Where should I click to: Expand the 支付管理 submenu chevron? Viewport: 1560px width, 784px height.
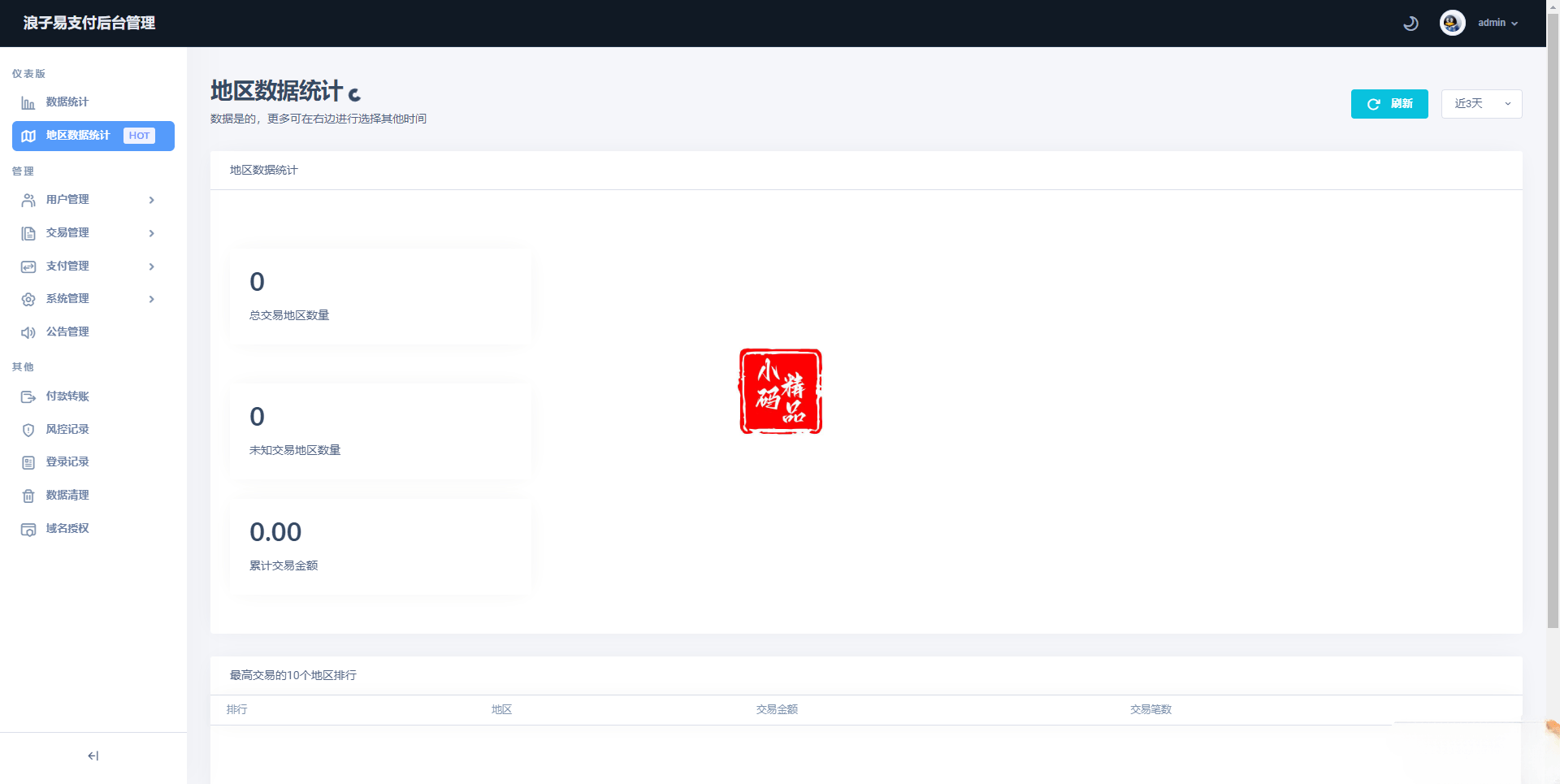click(x=151, y=266)
